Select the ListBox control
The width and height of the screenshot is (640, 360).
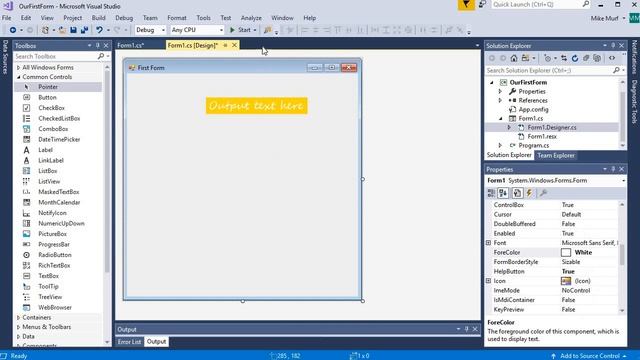pyautogui.click(x=48, y=171)
